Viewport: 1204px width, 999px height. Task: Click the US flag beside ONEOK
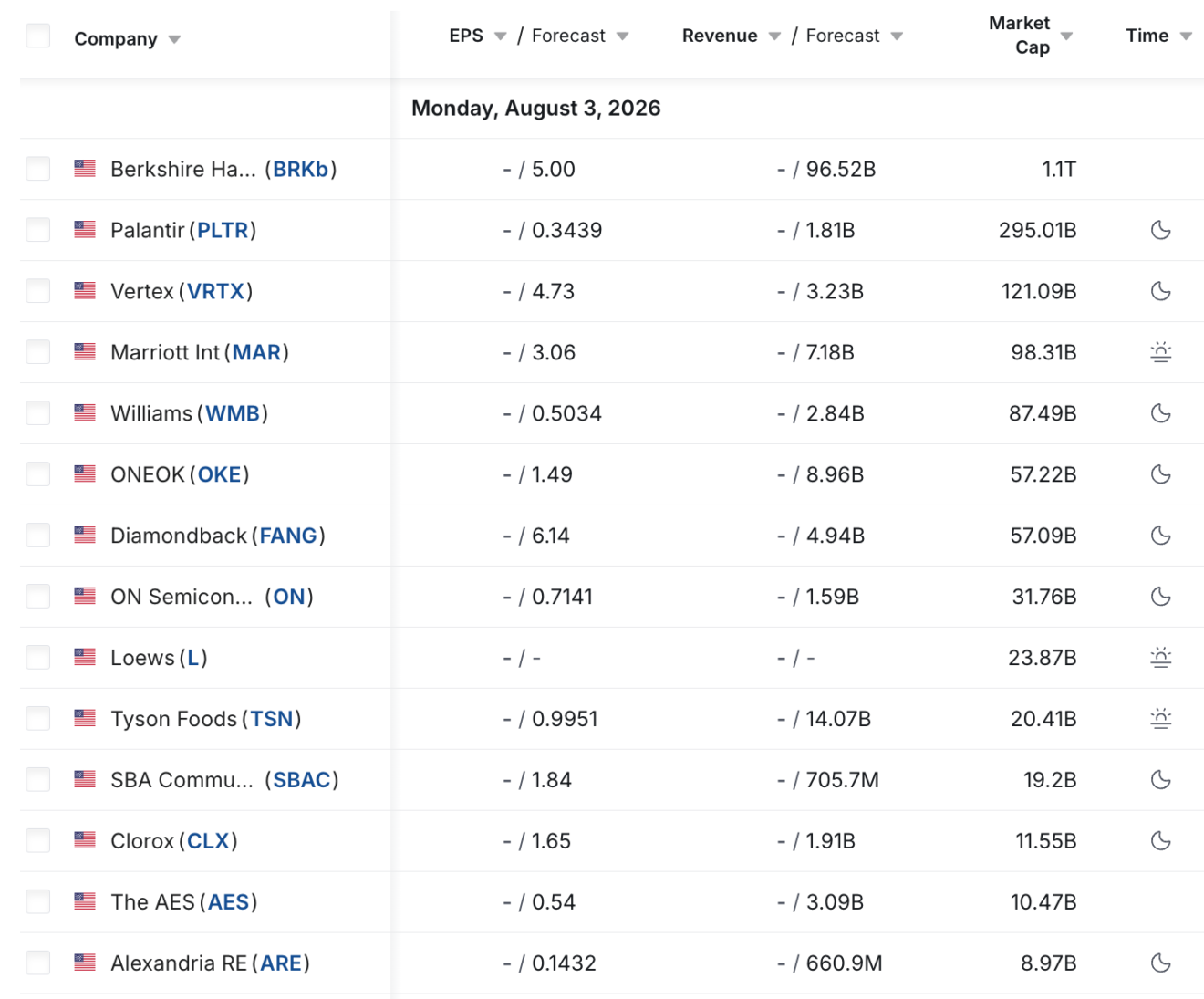click(x=85, y=474)
